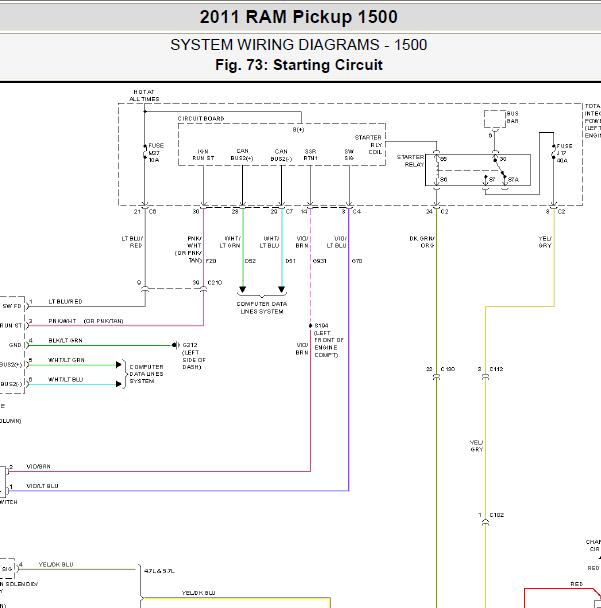
Task: Click the "DK GRN/ORG" wire label
Action: point(422,242)
